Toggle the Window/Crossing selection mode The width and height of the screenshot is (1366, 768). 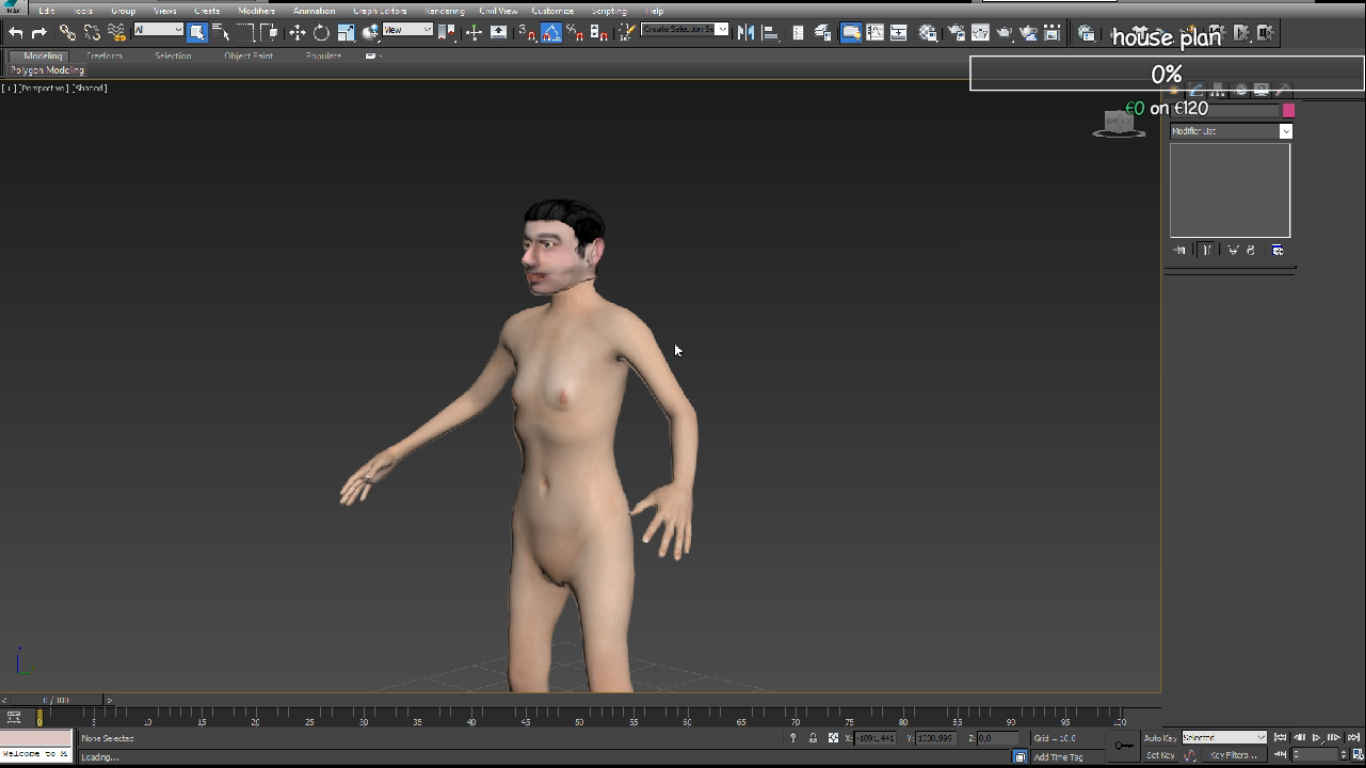tap(270, 33)
